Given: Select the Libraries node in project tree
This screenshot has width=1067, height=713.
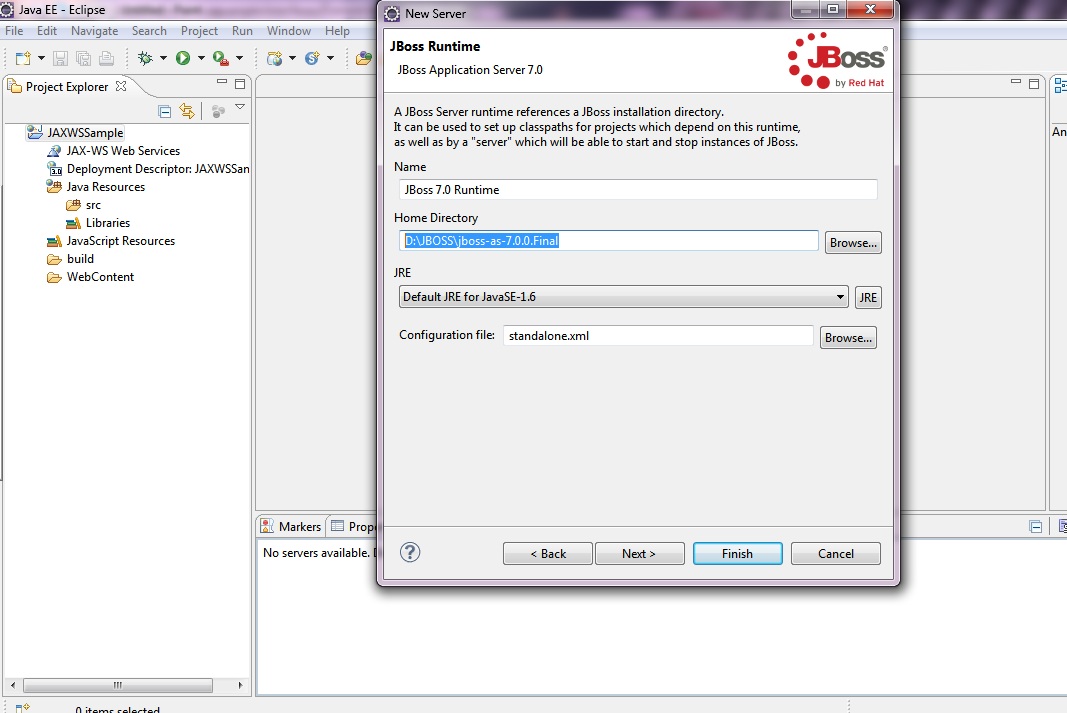Looking at the screenshot, I should [x=107, y=223].
